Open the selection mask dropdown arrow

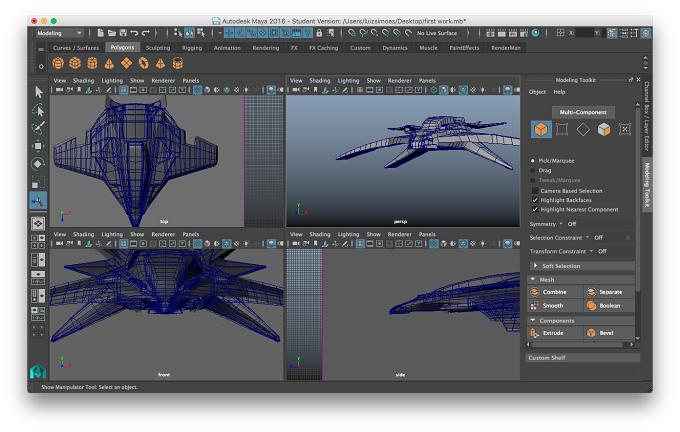pyautogui.click(x=220, y=33)
